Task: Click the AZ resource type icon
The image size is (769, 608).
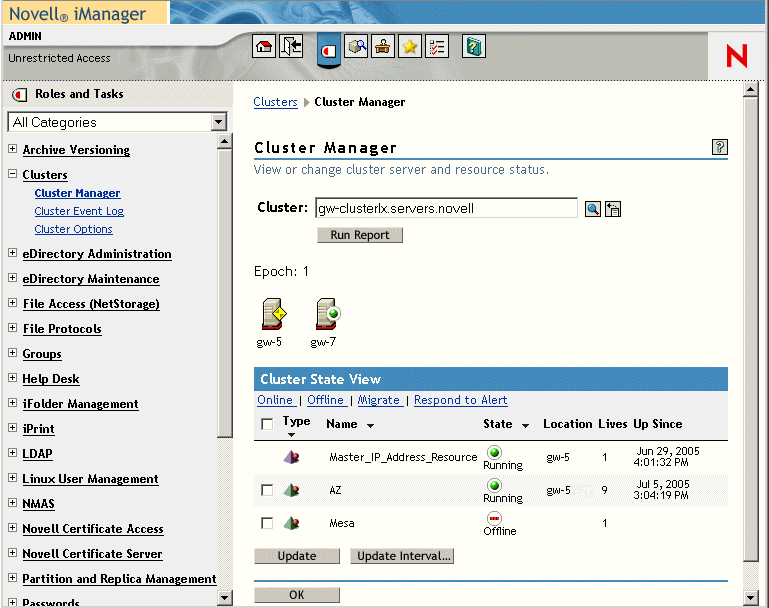Action: coord(291,490)
